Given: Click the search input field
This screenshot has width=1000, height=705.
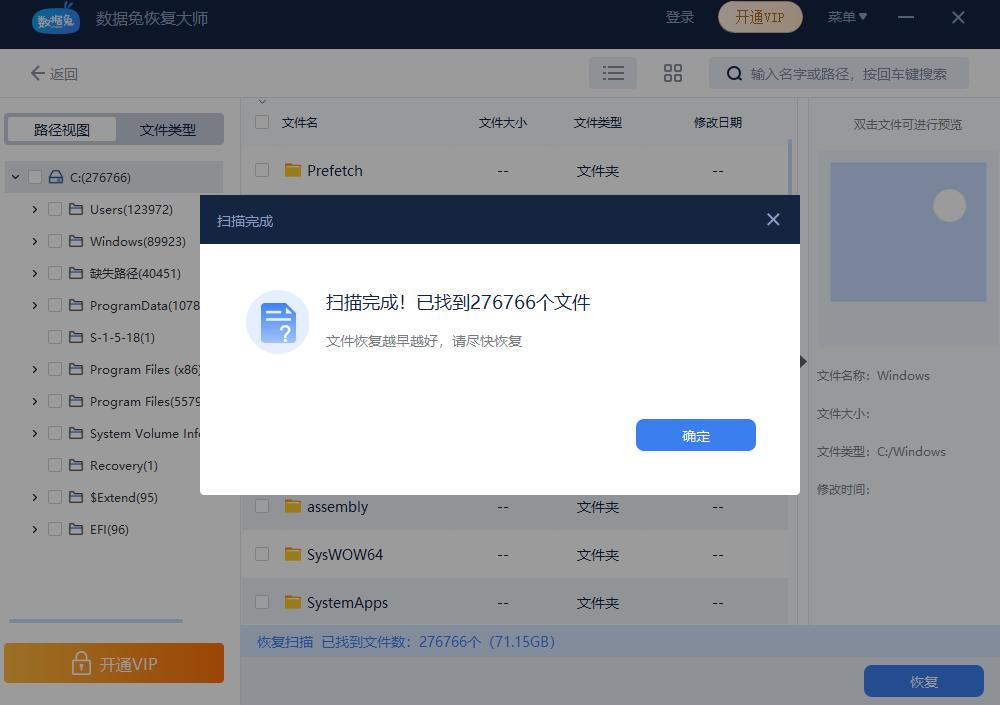Looking at the screenshot, I should pyautogui.click(x=840, y=72).
